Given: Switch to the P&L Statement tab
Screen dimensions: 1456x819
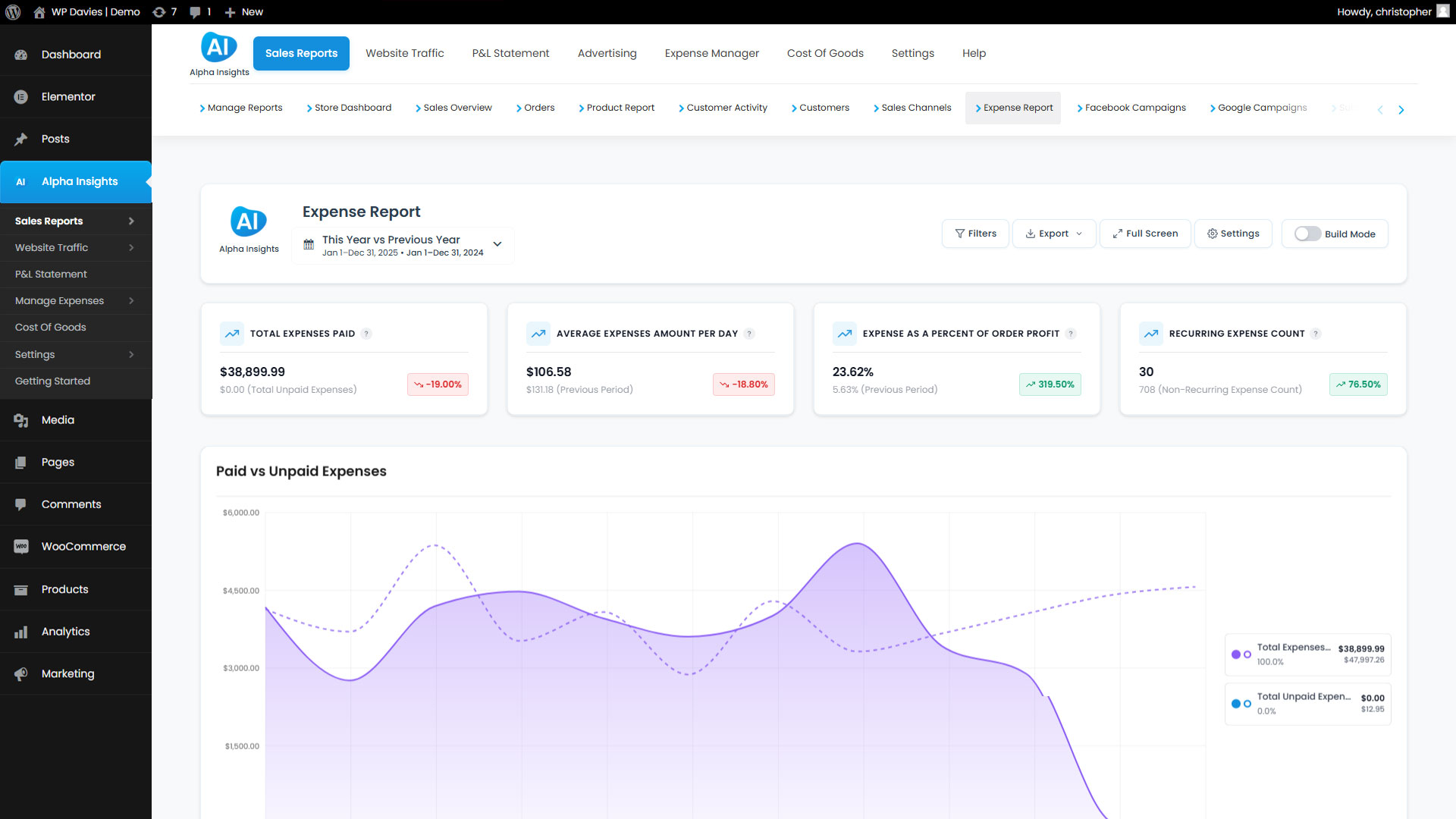Looking at the screenshot, I should [510, 53].
